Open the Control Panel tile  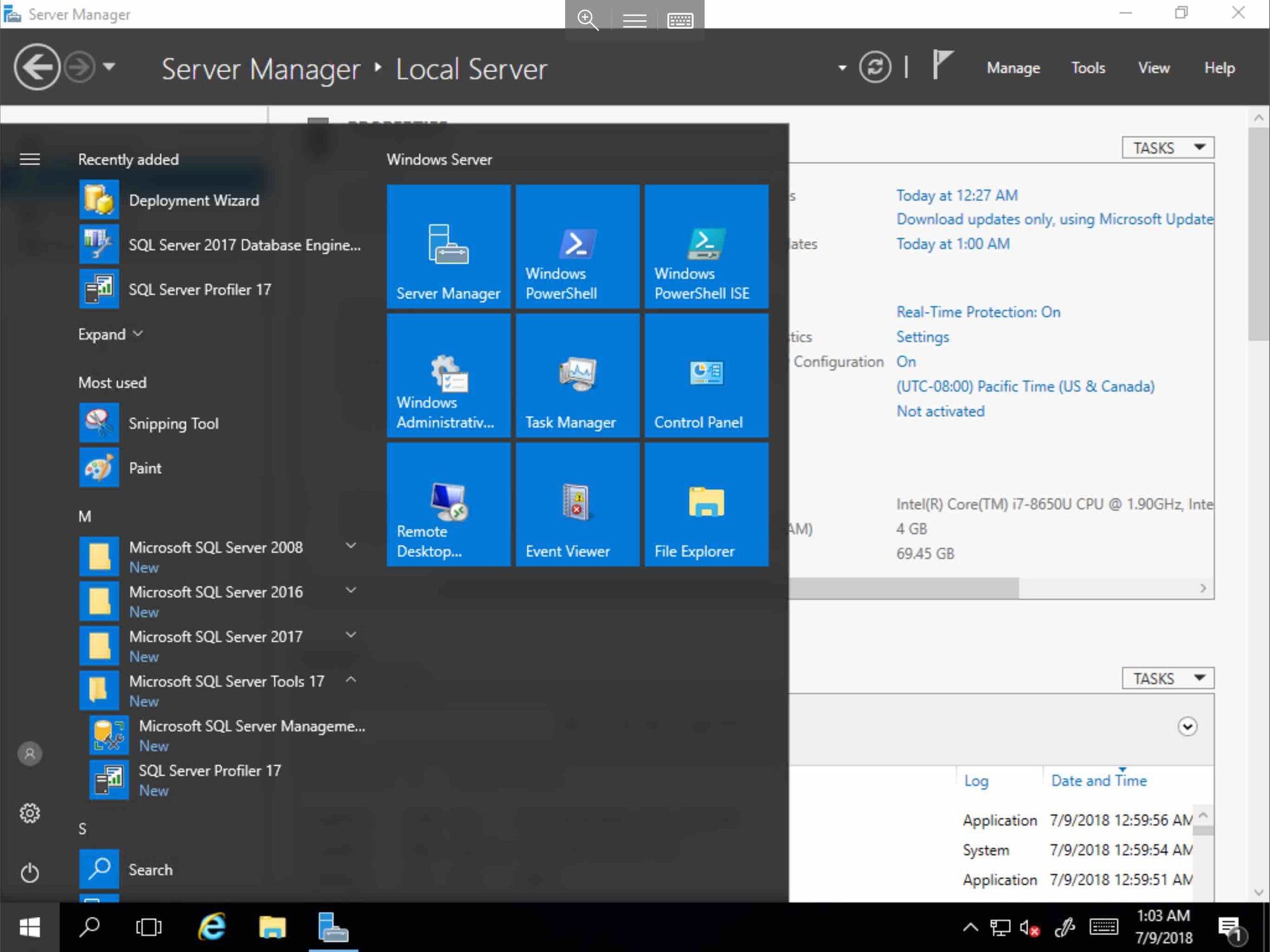click(x=706, y=375)
